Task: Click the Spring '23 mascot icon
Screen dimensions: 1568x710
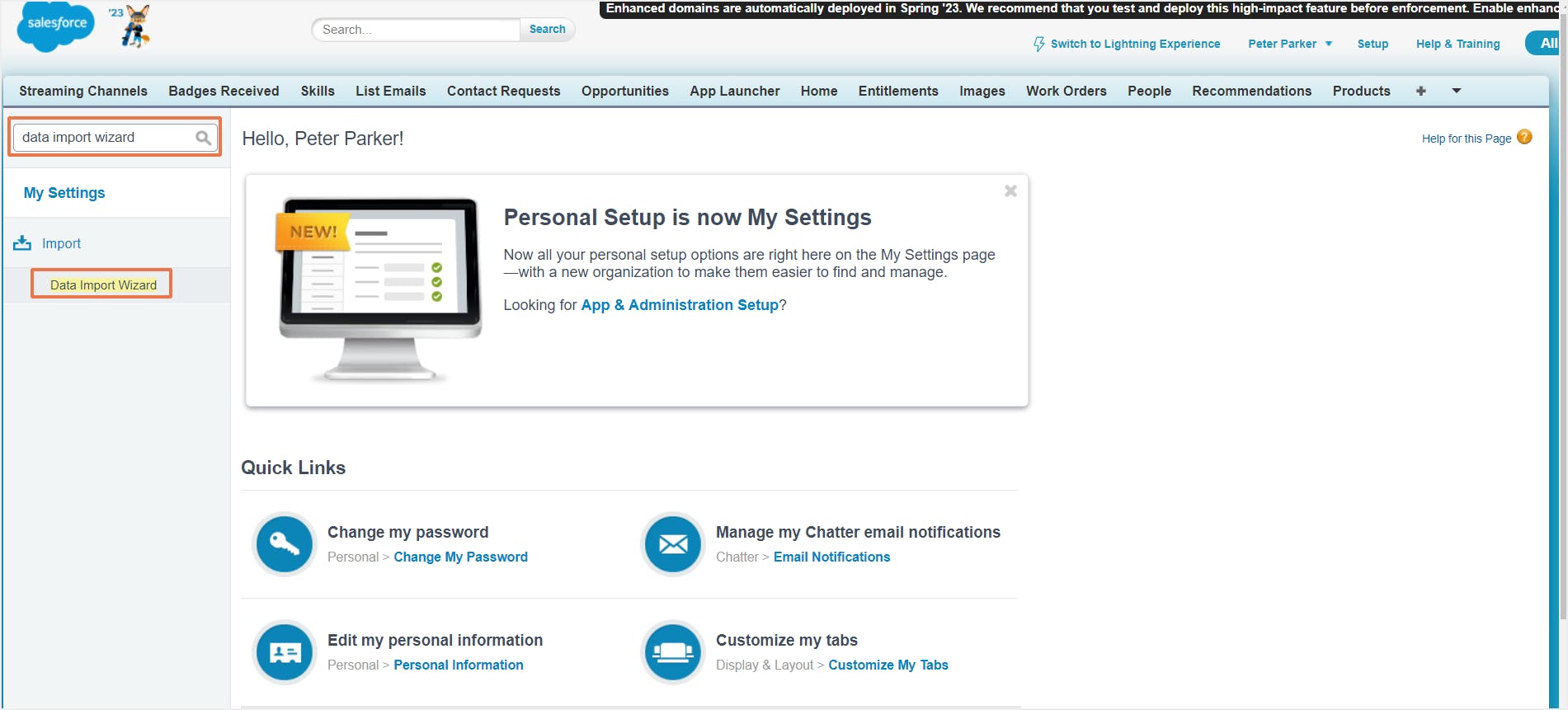Action: (x=135, y=26)
